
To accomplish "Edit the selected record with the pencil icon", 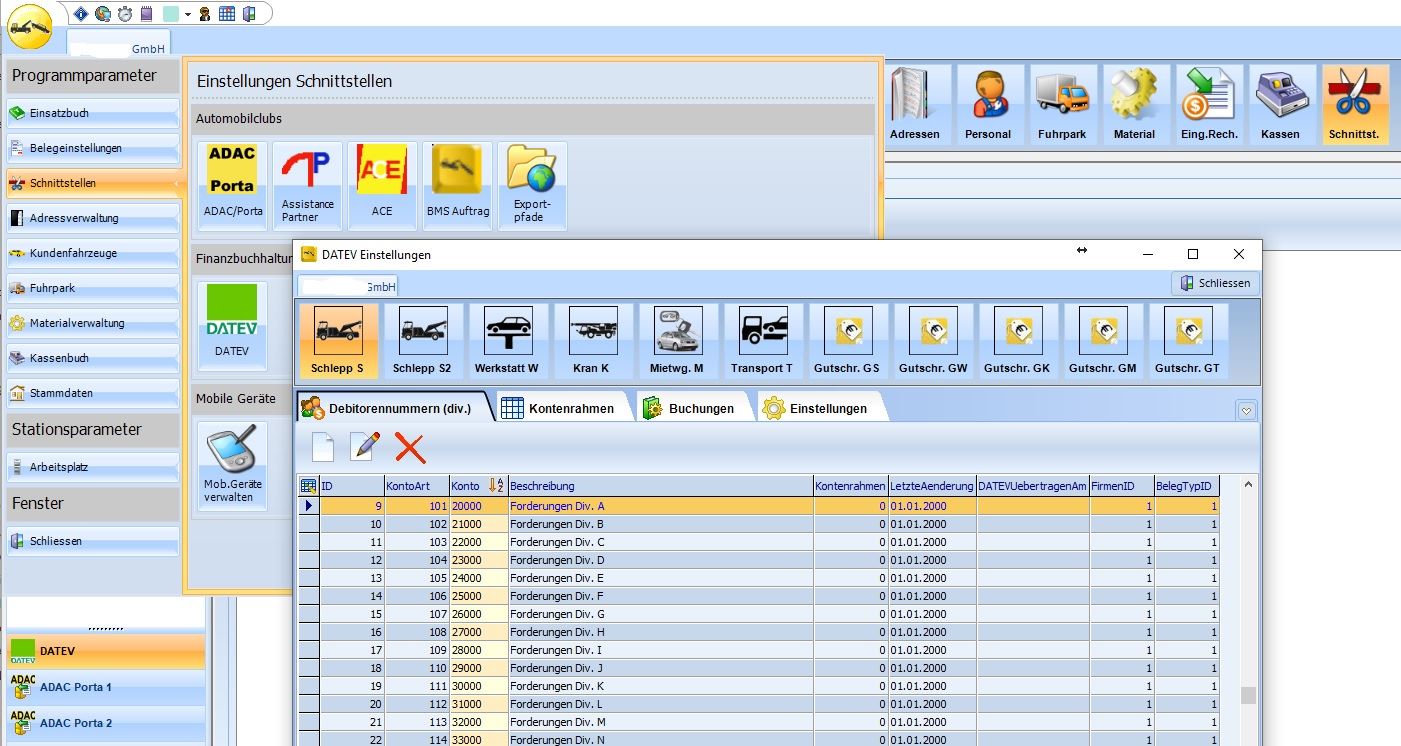I will coord(365,447).
